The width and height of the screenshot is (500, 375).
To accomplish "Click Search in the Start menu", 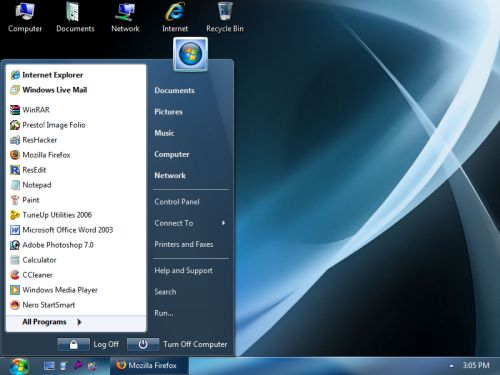I will coord(165,292).
